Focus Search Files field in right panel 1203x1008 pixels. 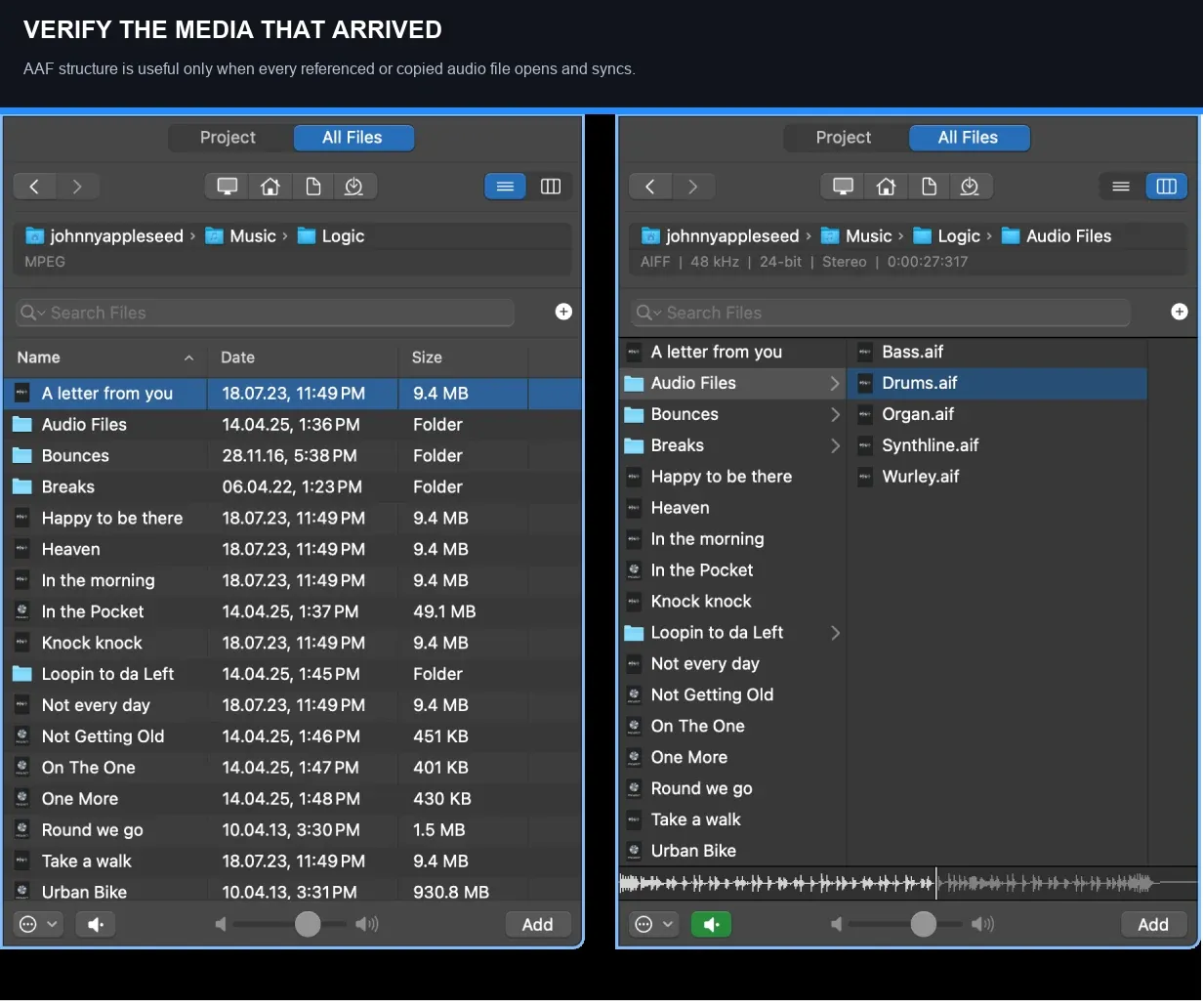pyautogui.click(x=881, y=313)
